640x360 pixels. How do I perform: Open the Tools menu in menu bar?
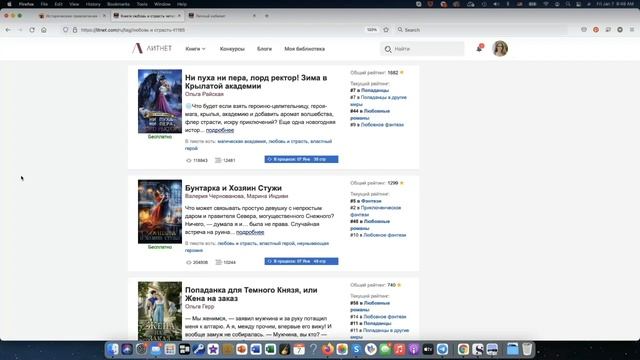coord(142,4)
